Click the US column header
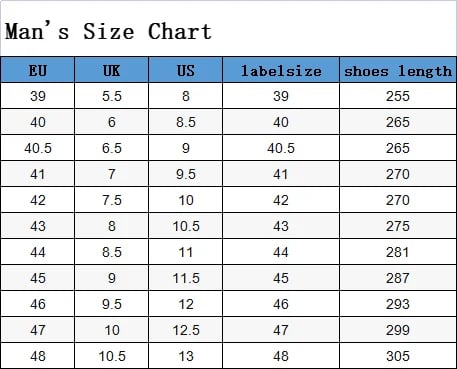This screenshot has width=457, height=369. pos(185,70)
